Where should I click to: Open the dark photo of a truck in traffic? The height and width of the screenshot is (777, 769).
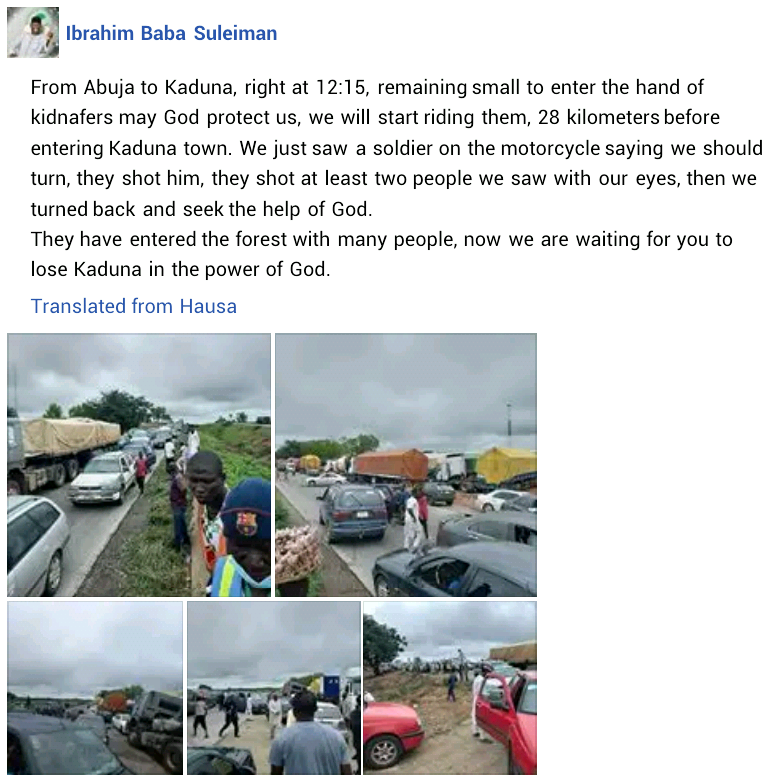(x=95, y=688)
